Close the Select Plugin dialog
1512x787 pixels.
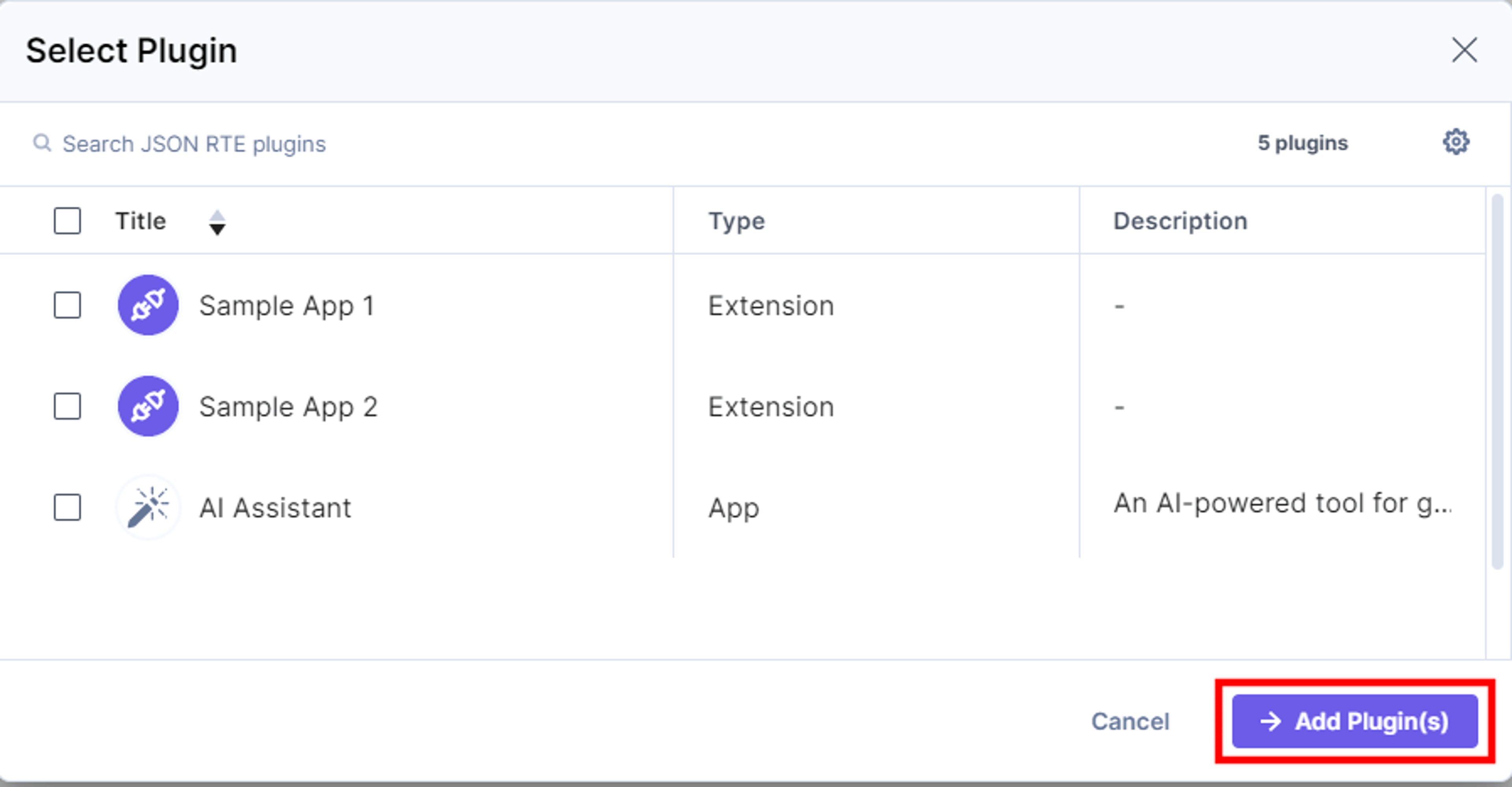1464,50
